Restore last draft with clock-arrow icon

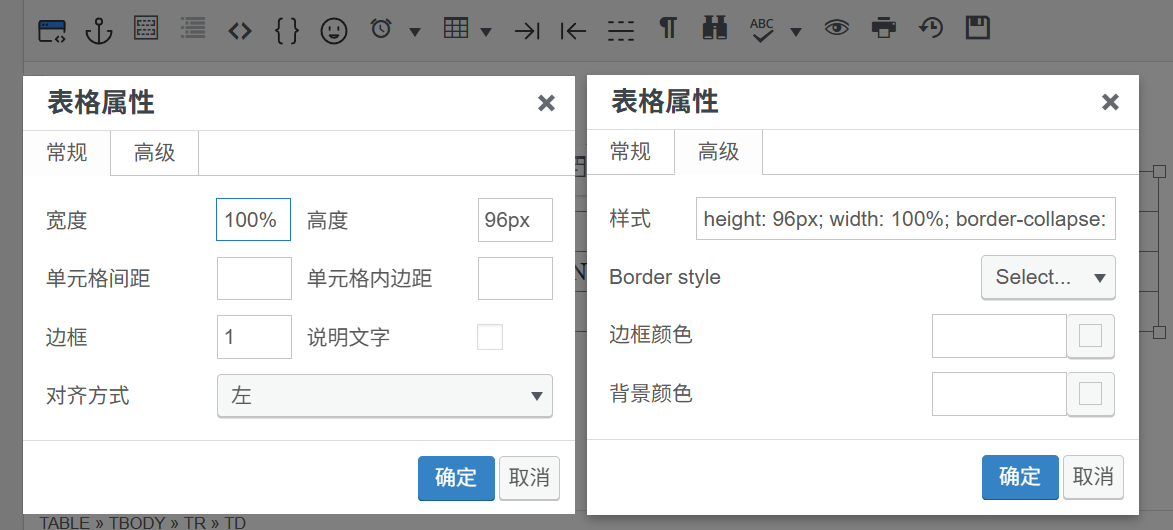(931, 28)
